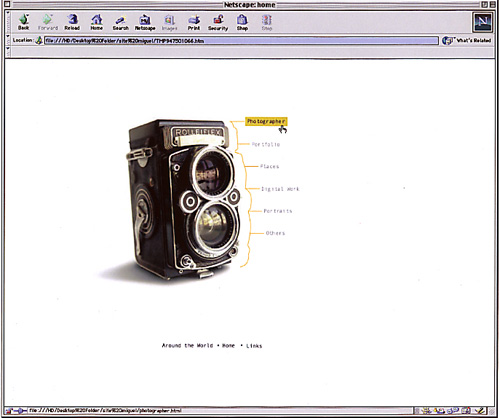Click the status bar URL ending photographer.html
Screen dimensions: 500x418
point(105,411)
